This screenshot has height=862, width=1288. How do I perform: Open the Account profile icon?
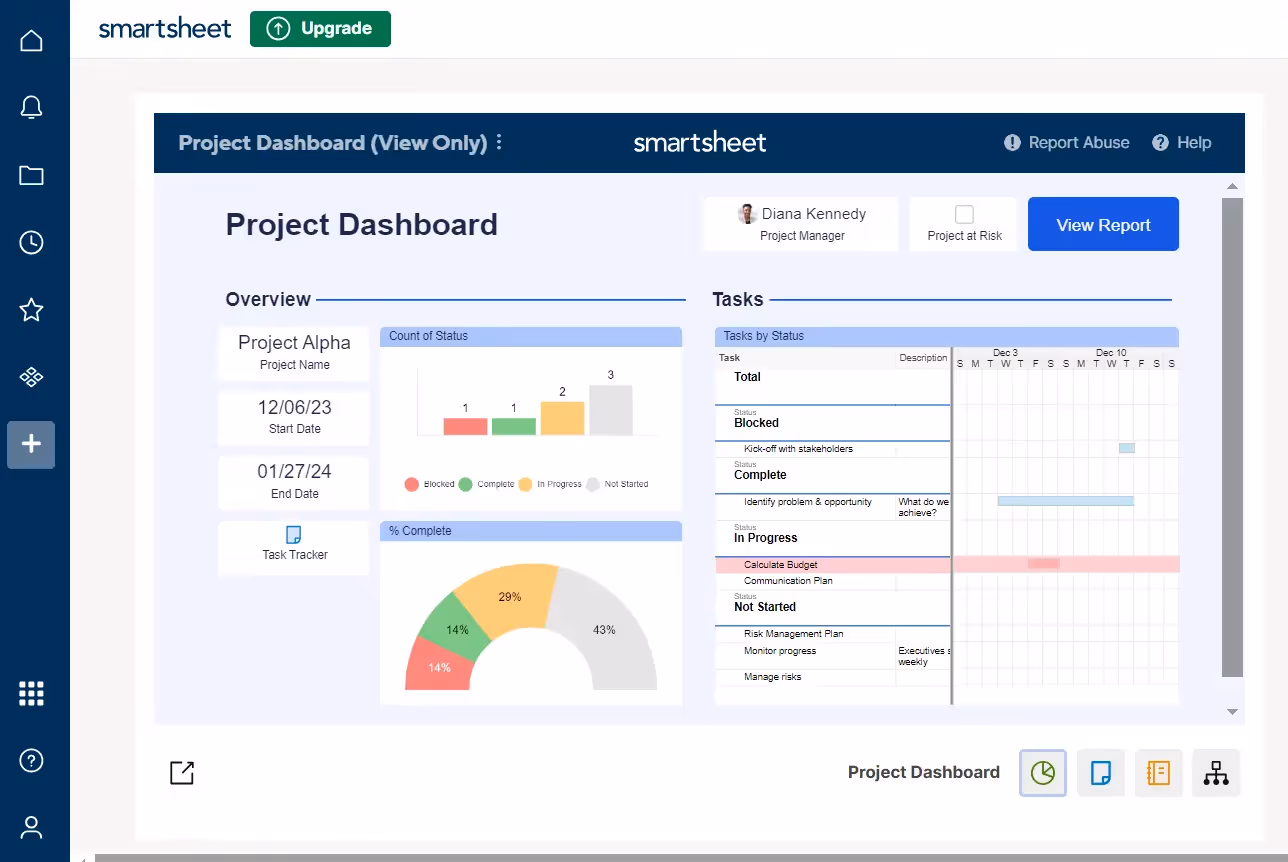point(31,827)
